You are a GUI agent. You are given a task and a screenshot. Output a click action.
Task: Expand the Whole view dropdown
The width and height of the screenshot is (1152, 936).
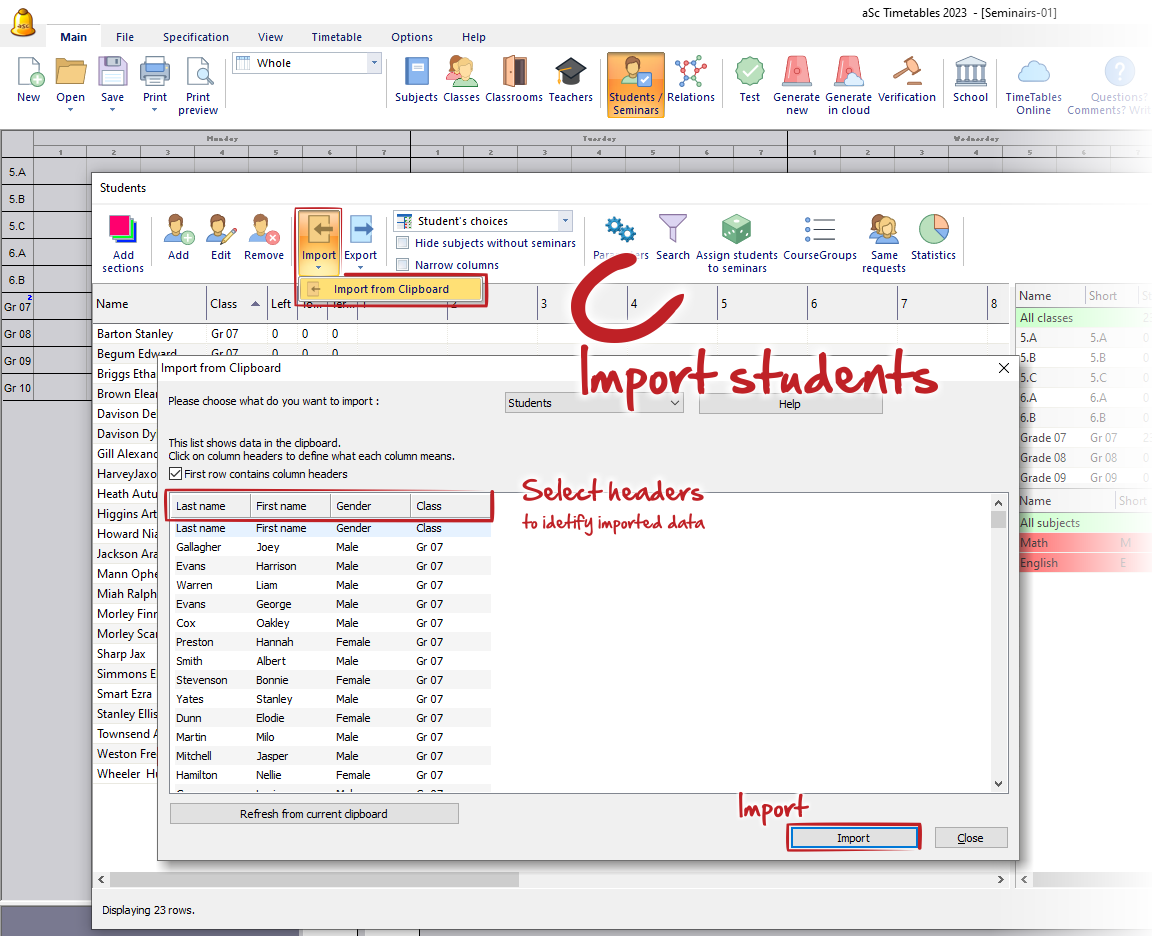(x=375, y=63)
